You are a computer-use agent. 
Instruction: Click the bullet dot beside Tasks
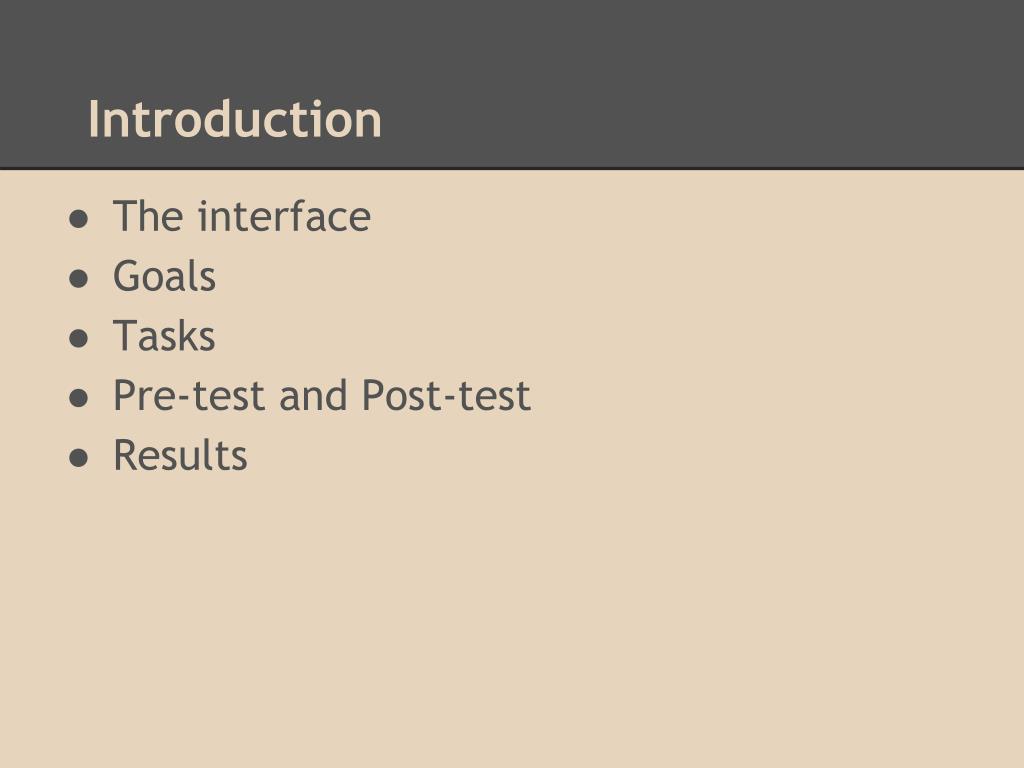click(x=78, y=338)
